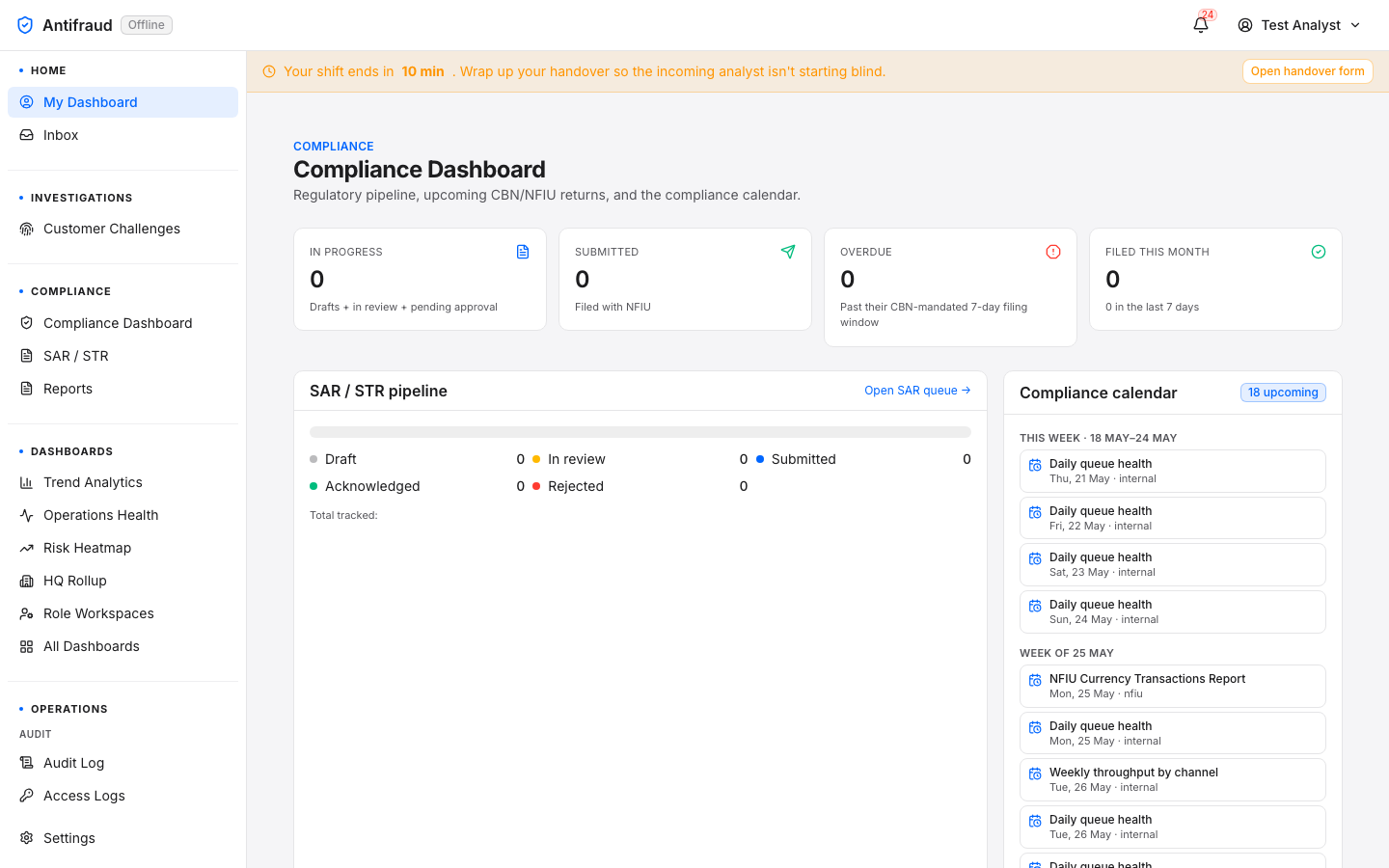Click the Acknowledged pipeline status label
This screenshot has height=868, width=1389.
(x=372, y=486)
